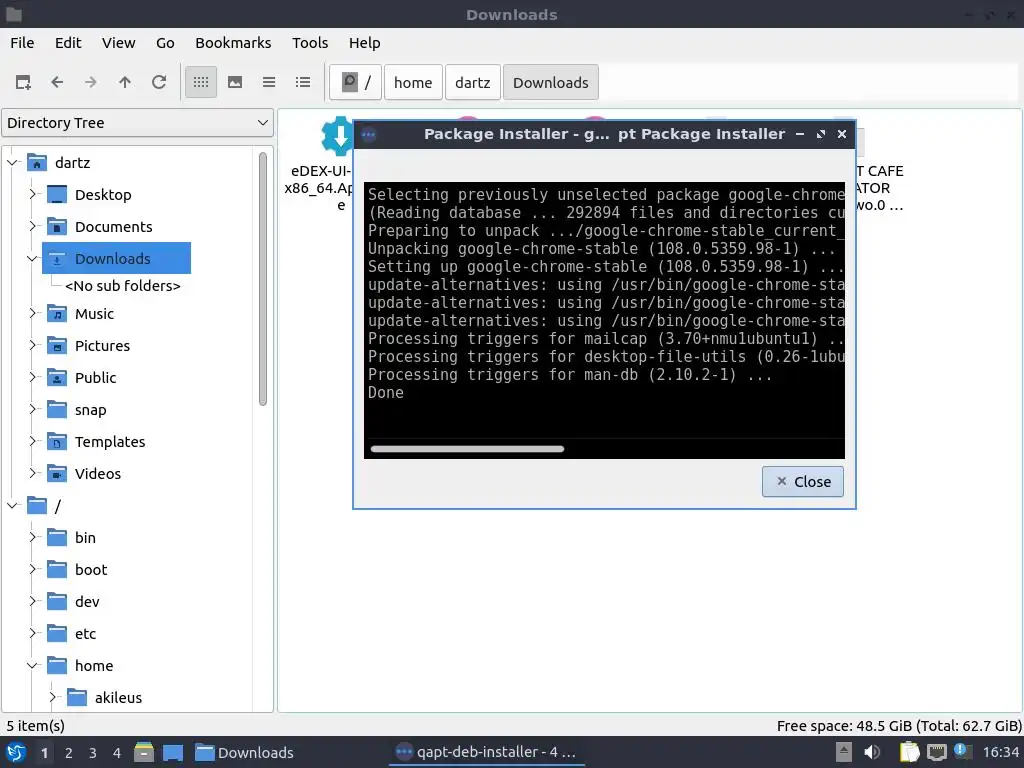Viewport: 1024px width, 768px height.
Task: Expand the Music folder node
Action: pyautogui.click(x=32, y=313)
